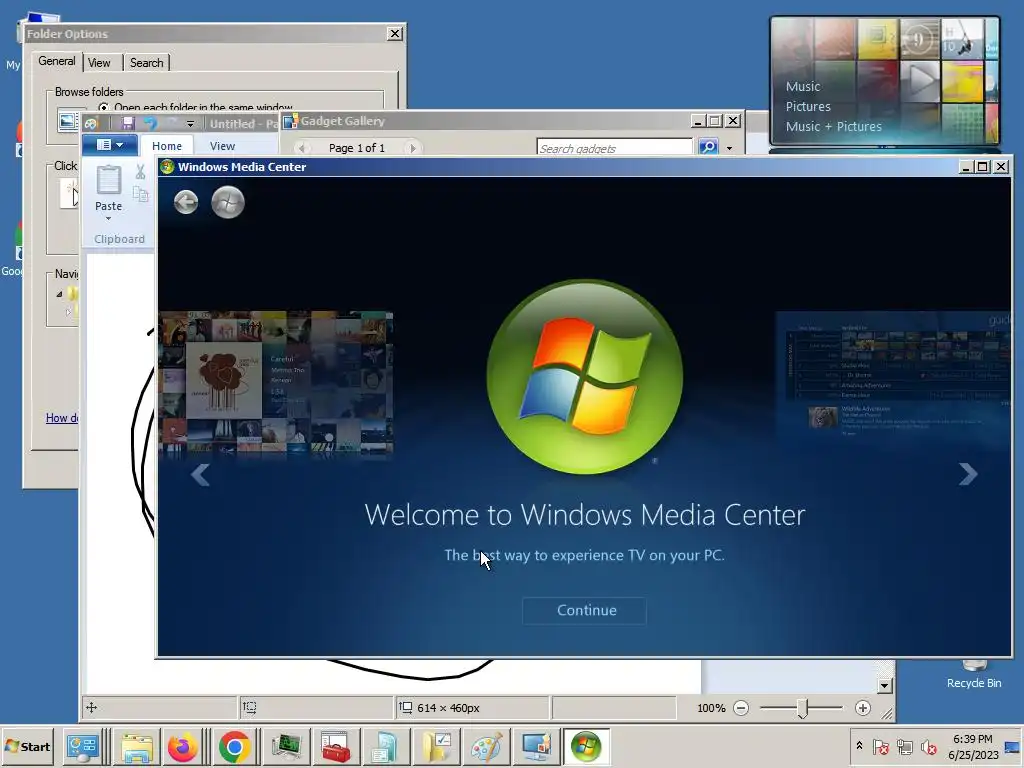
Task: Launch Google Chrome from the taskbar
Action: pyautogui.click(x=234, y=747)
